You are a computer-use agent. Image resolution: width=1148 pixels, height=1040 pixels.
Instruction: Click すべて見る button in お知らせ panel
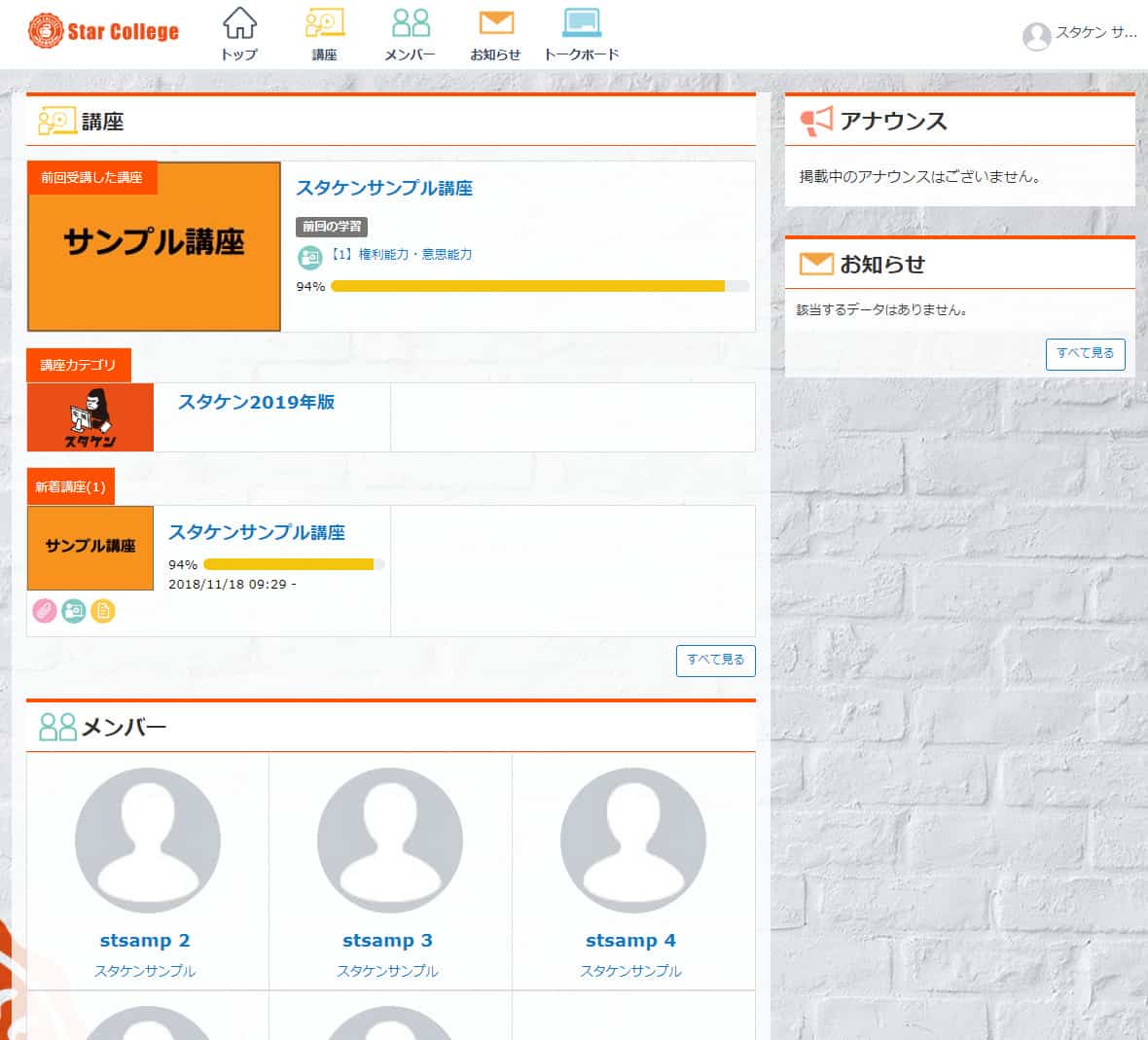(x=1085, y=354)
